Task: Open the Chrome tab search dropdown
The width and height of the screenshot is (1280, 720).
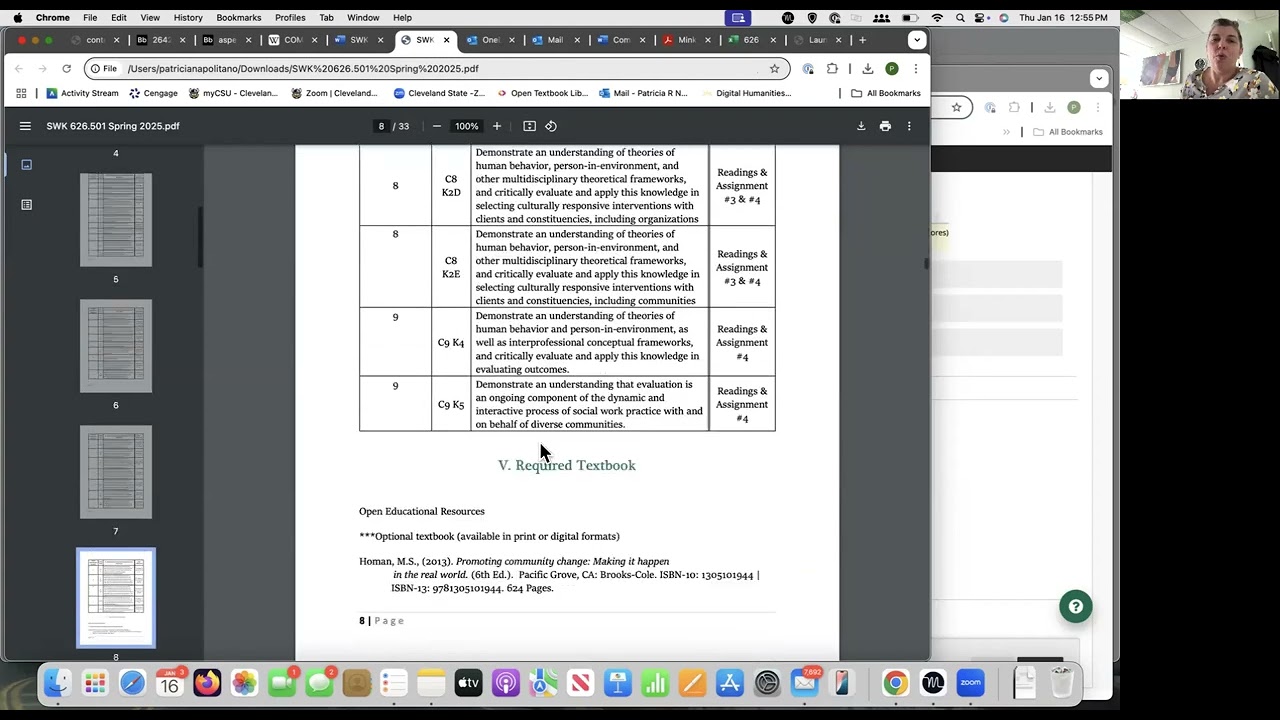Action: point(916,40)
